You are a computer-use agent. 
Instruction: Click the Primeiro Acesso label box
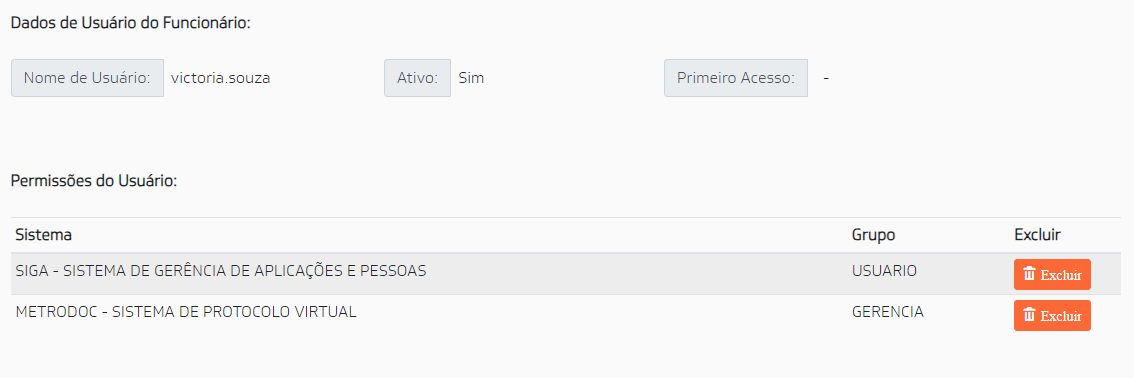point(736,78)
